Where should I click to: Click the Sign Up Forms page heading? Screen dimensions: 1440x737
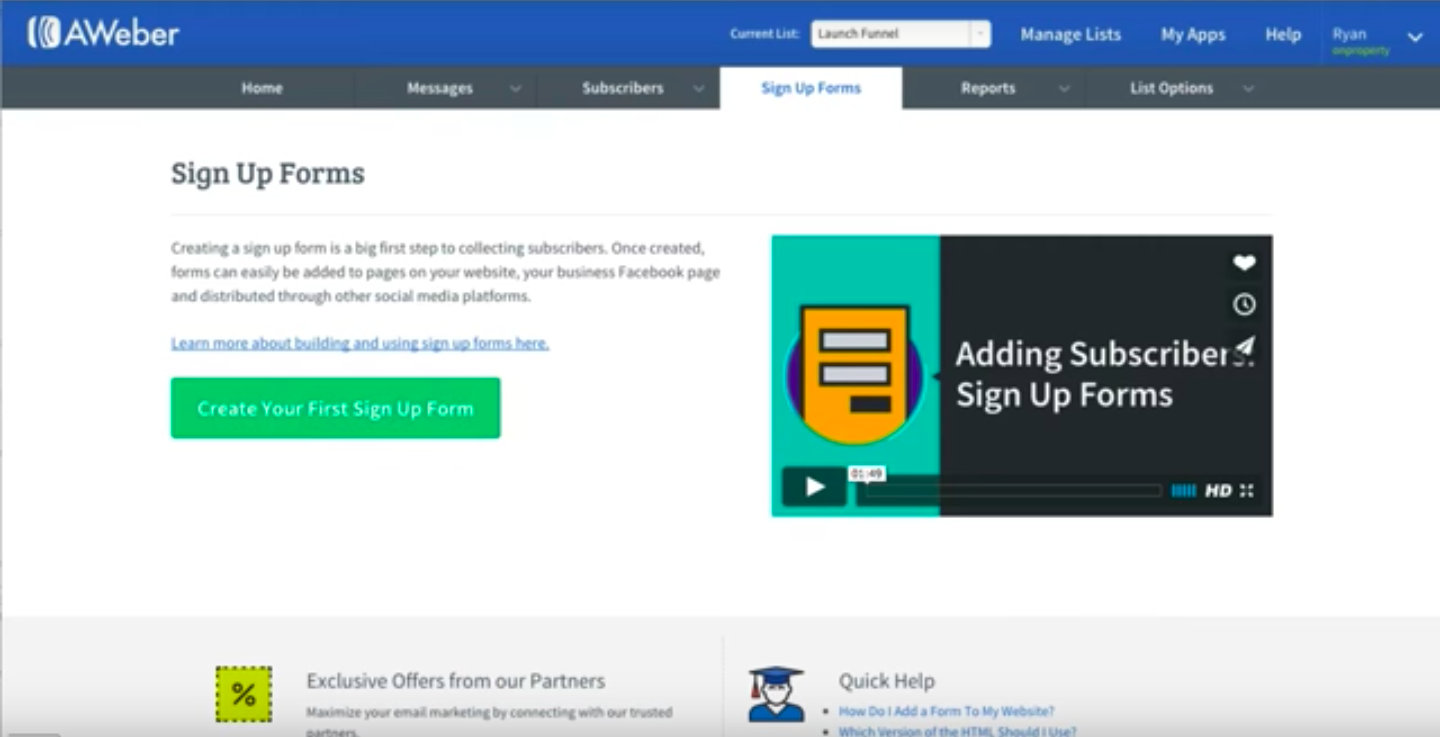(268, 173)
